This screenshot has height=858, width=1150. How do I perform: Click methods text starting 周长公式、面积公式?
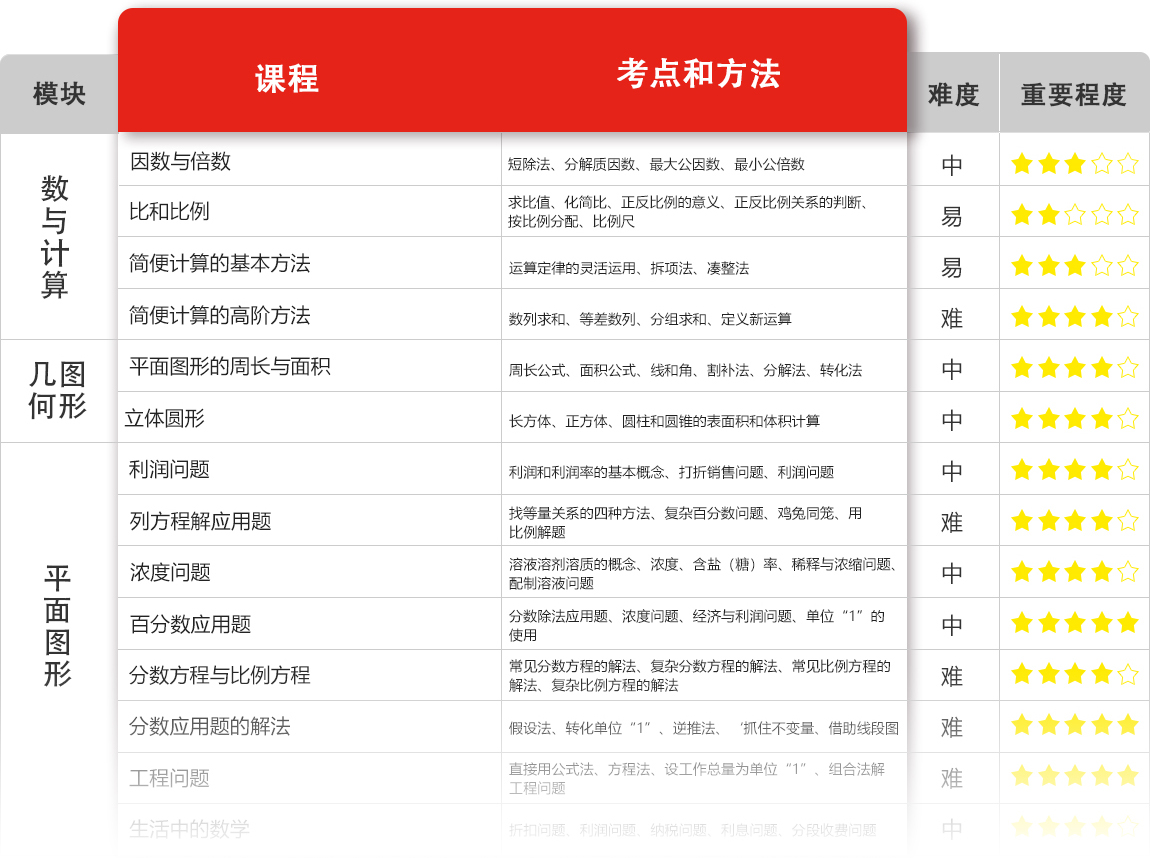click(x=685, y=370)
